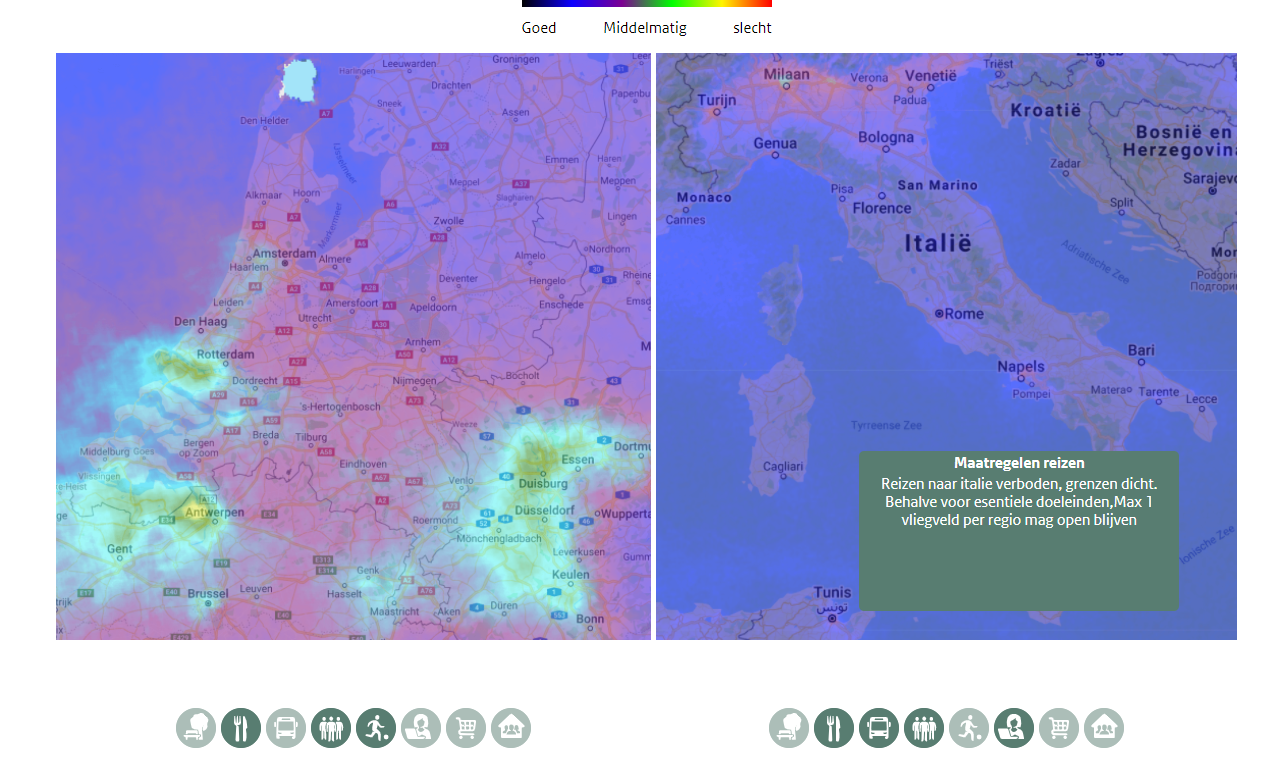This screenshot has height=770, width=1271.
Task: Click the 'slecht' legend label
Action: click(752, 28)
